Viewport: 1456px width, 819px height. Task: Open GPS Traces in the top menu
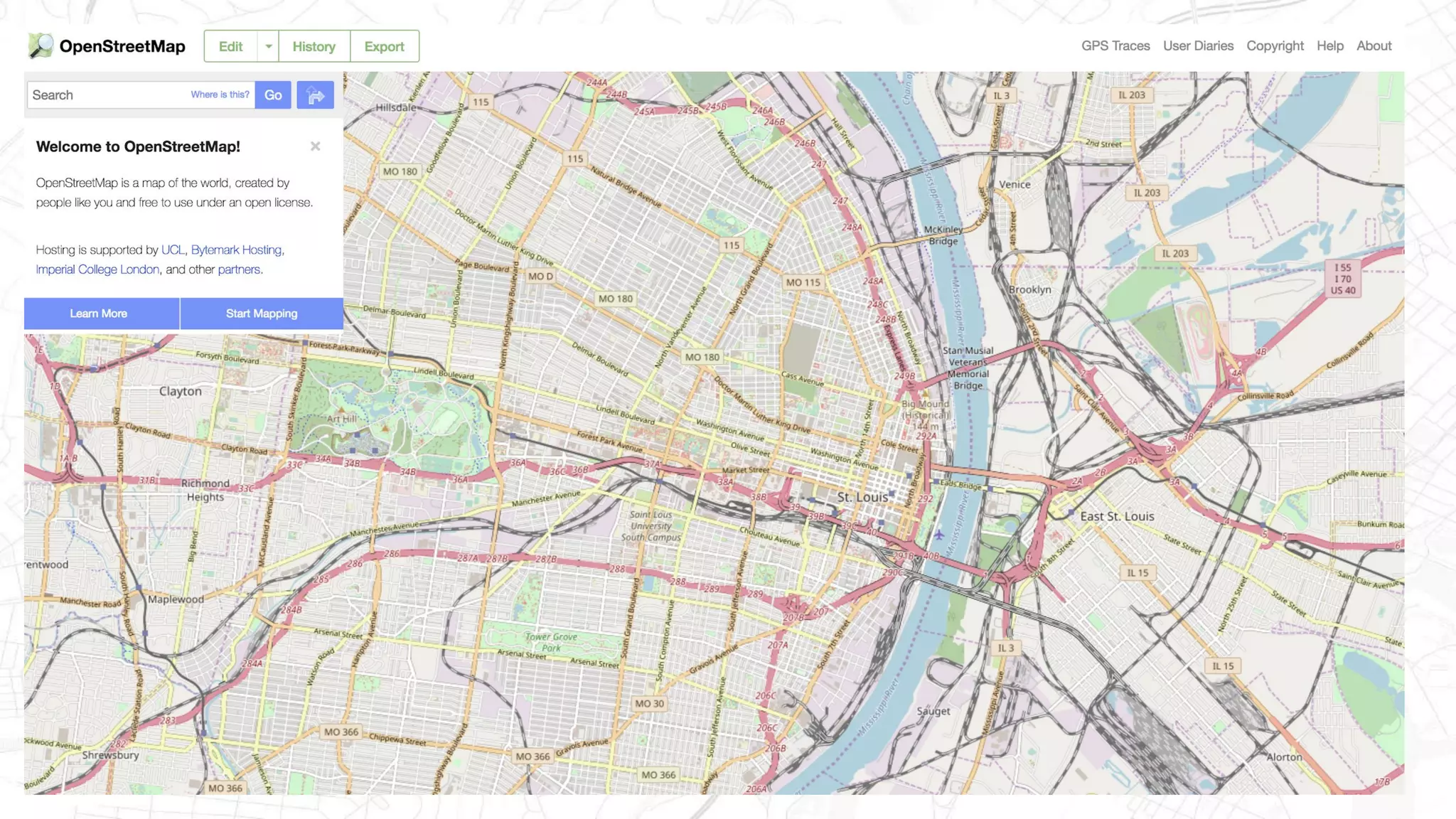(1115, 45)
